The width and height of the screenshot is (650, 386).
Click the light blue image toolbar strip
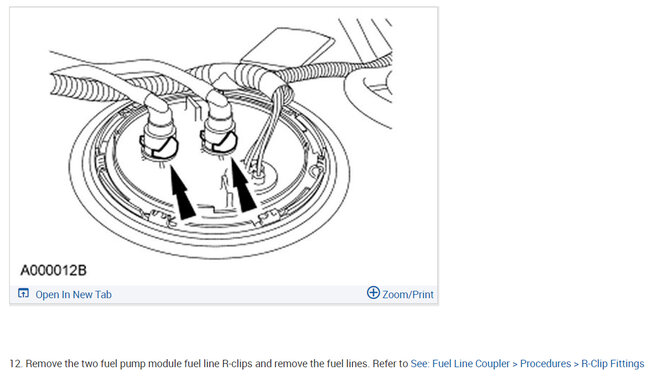click(224, 294)
